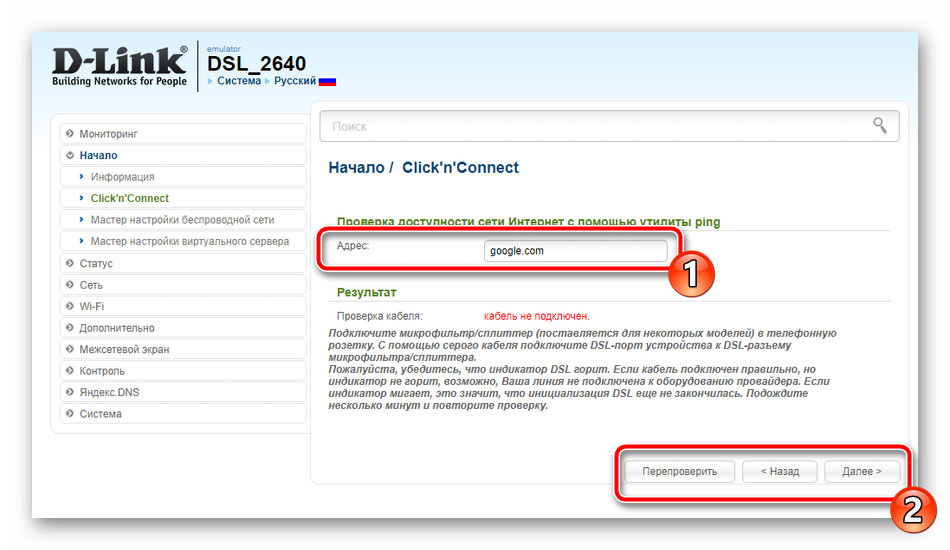The height and width of the screenshot is (550, 950).
Task: Click the Click'n'Connect breadcrumb heading
Action: pos(460,168)
